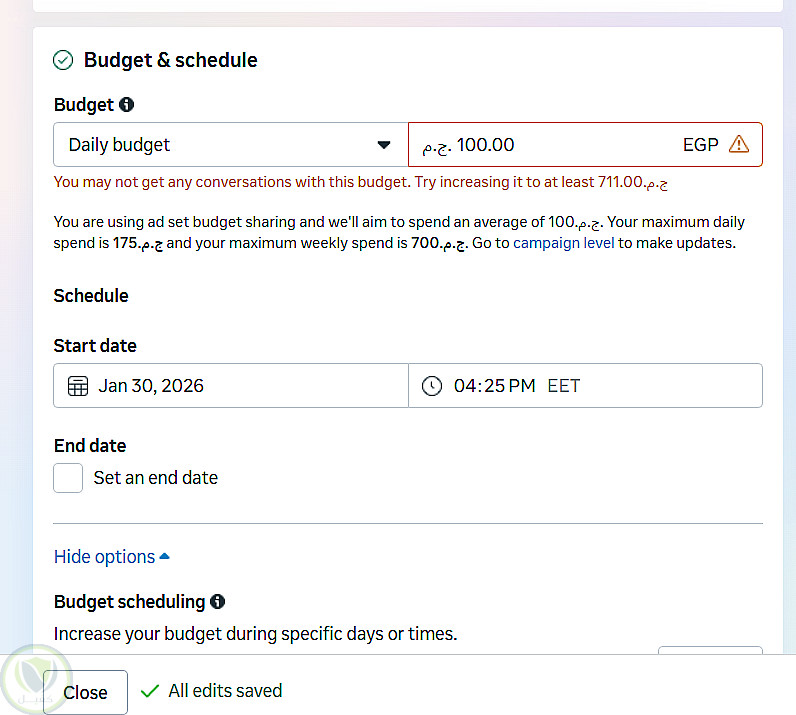The height and width of the screenshot is (715, 796).
Task: Click the clock icon in start time
Action: tap(432, 386)
